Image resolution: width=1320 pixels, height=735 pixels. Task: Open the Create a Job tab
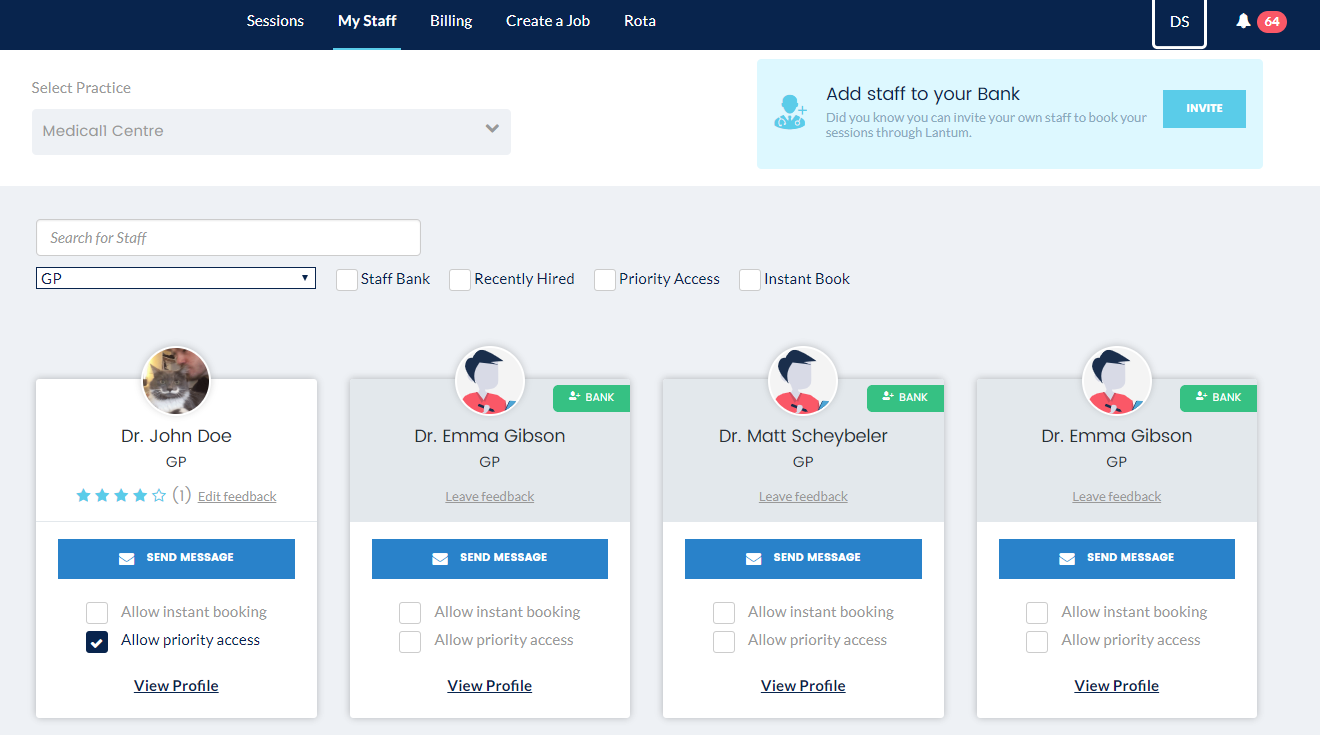point(548,21)
